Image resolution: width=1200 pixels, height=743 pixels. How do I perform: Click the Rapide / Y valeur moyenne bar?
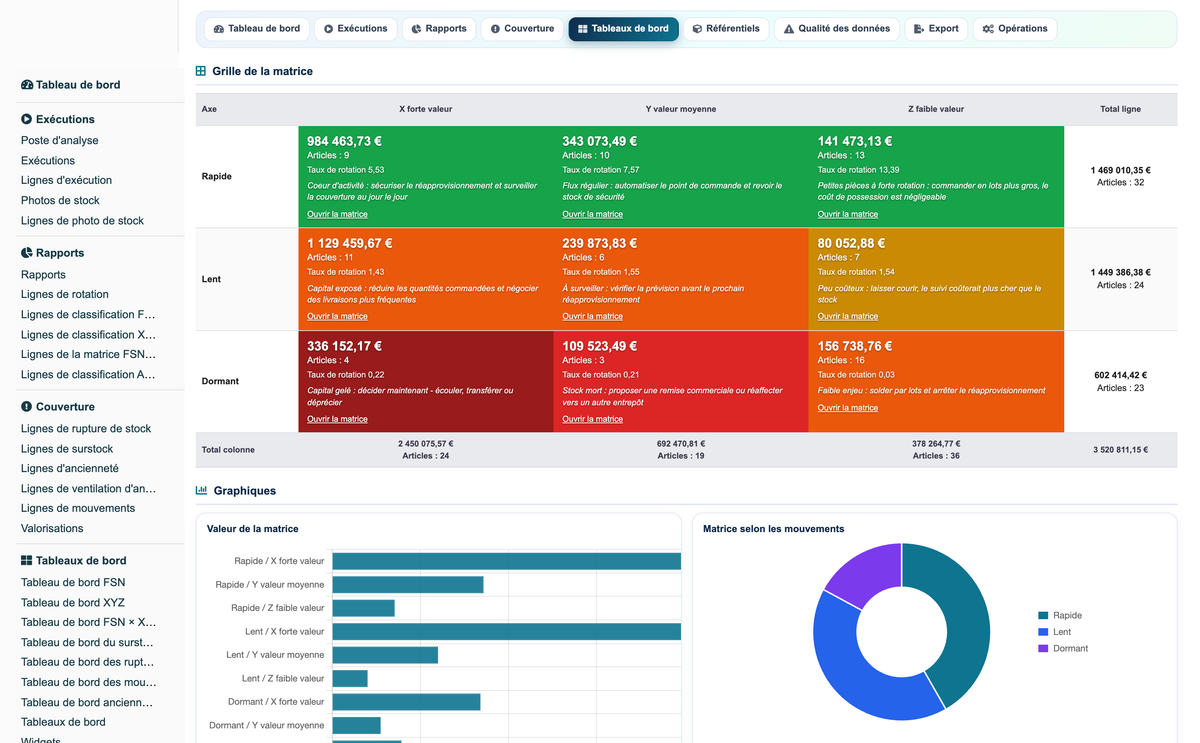click(x=408, y=585)
